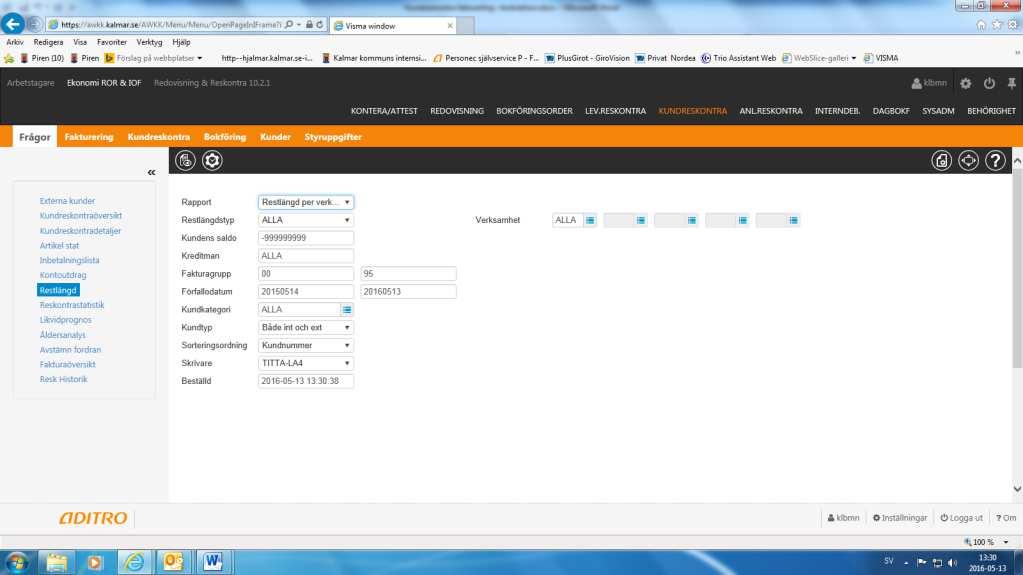
Task: Expand Förslag på webbplatser dropdown
Action: pyautogui.click(x=200, y=58)
